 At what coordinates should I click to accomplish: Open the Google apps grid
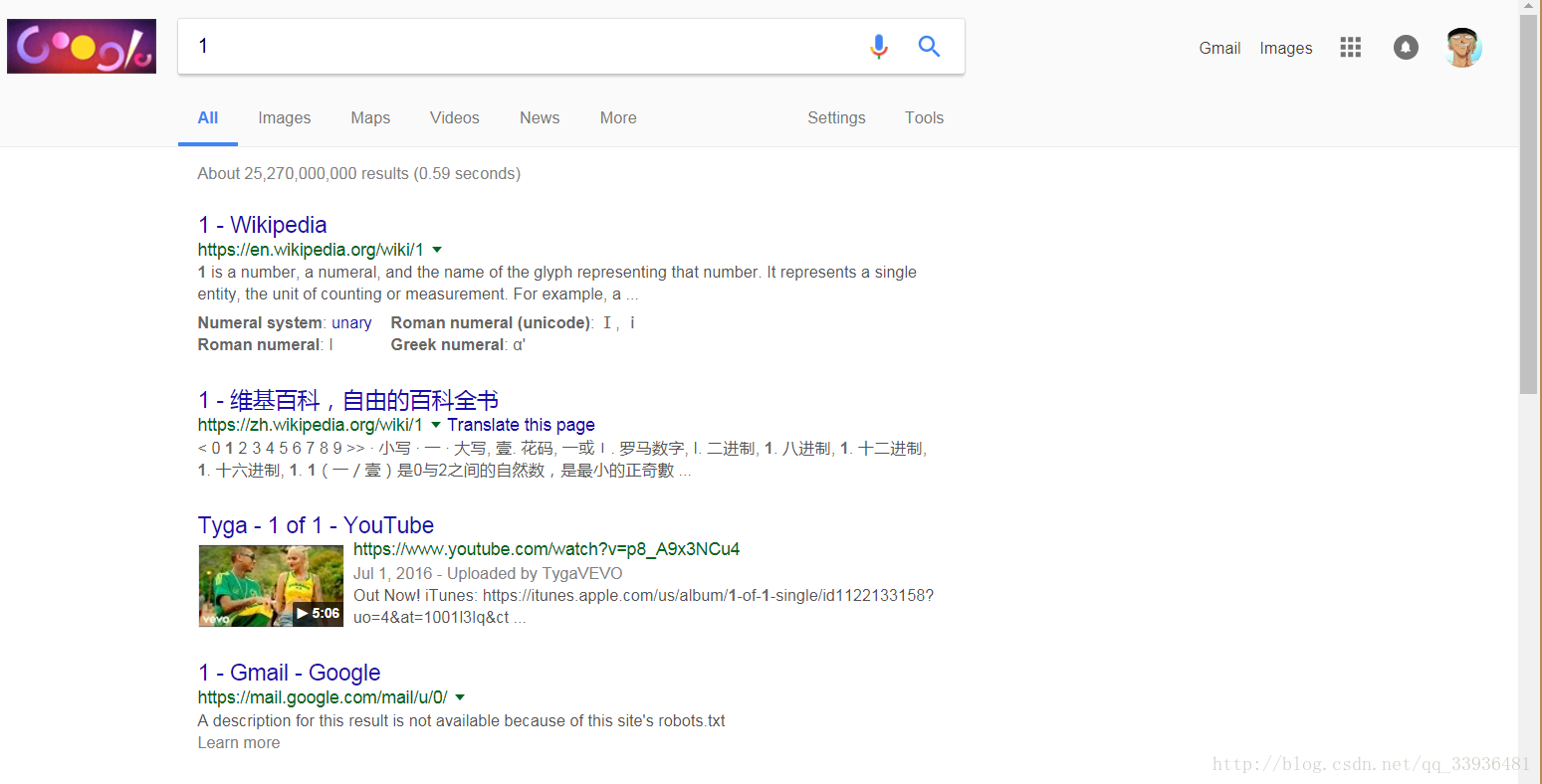pyautogui.click(x=1350, y=47)
